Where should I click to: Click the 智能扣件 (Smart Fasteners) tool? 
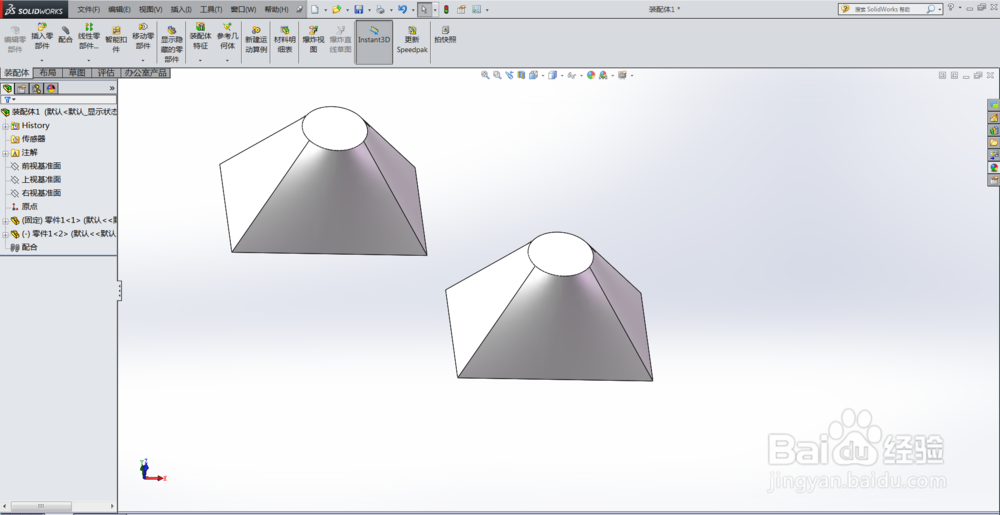point(116,40)
